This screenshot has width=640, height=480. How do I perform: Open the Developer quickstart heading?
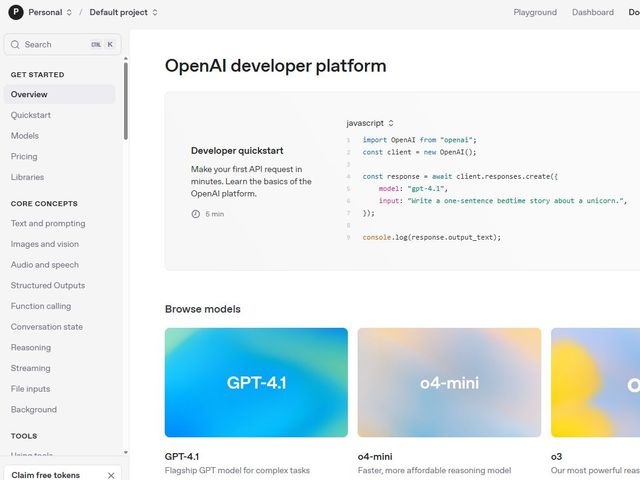(x=237, y=151)
